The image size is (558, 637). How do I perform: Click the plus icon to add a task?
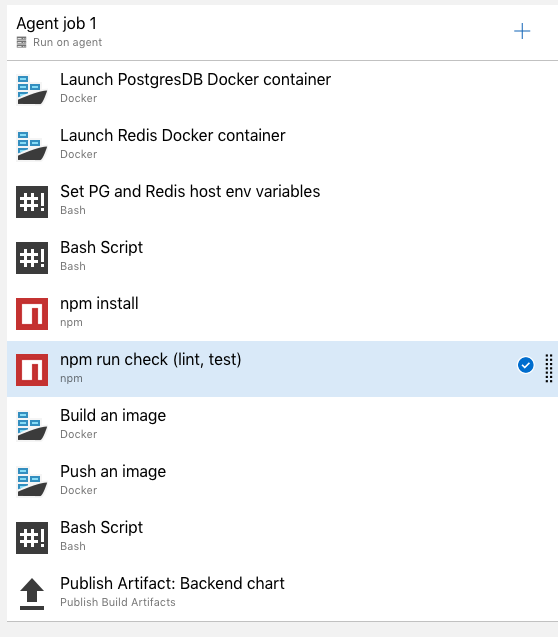[x=522, y=31]
